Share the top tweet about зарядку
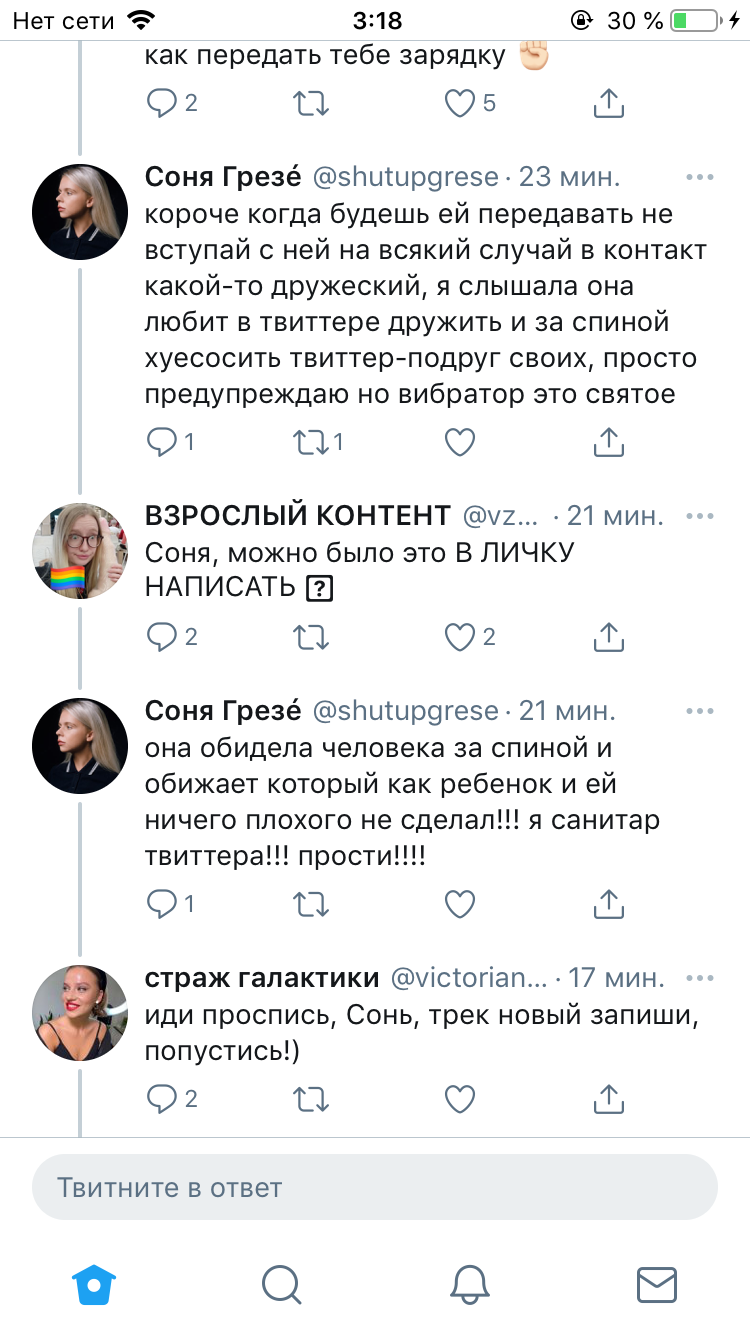Image resolution: width=750 pixels, height=1334 pixels. pos(609,102)
